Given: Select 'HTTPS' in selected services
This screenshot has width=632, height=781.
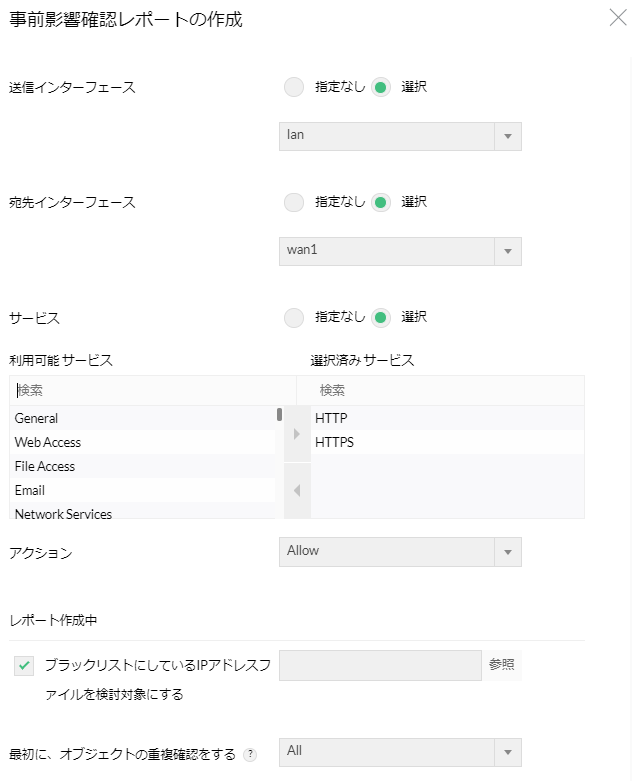Looking at the screenshot, I should pyautogui.click(x=334, y=442).
